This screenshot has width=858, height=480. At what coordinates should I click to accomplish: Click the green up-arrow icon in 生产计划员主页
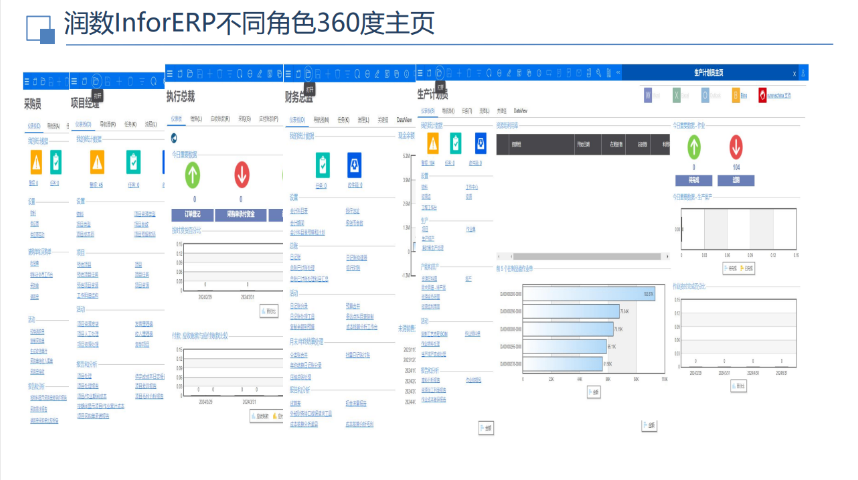click(x=692, y=147)
